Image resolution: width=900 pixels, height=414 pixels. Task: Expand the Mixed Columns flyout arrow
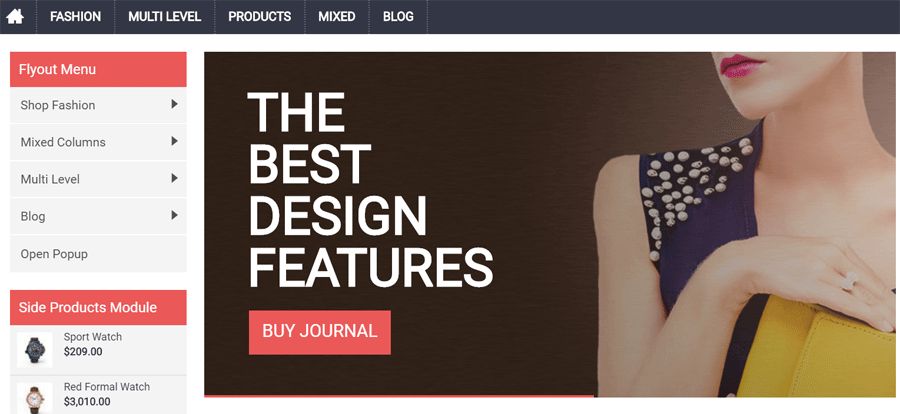[174, 141]
